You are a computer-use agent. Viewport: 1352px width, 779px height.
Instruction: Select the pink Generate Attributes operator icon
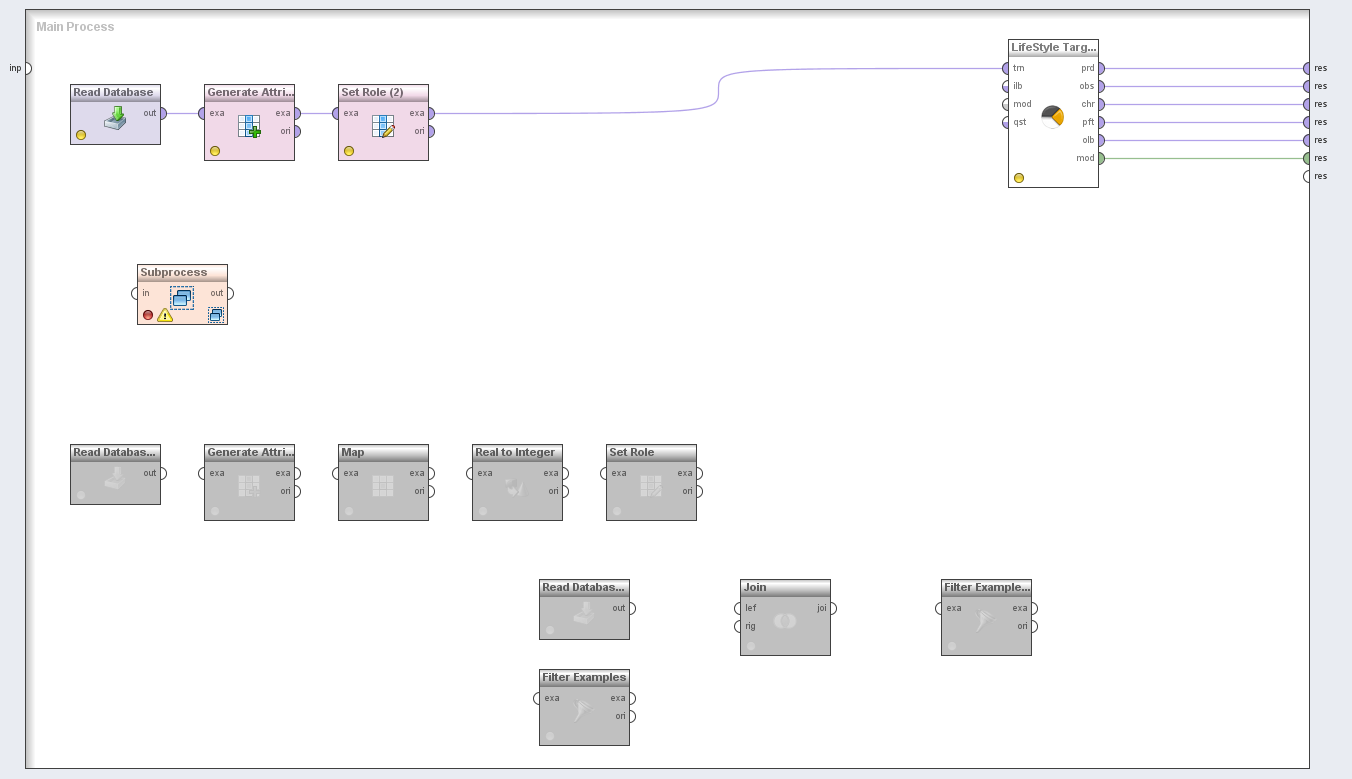pos(249,126)
